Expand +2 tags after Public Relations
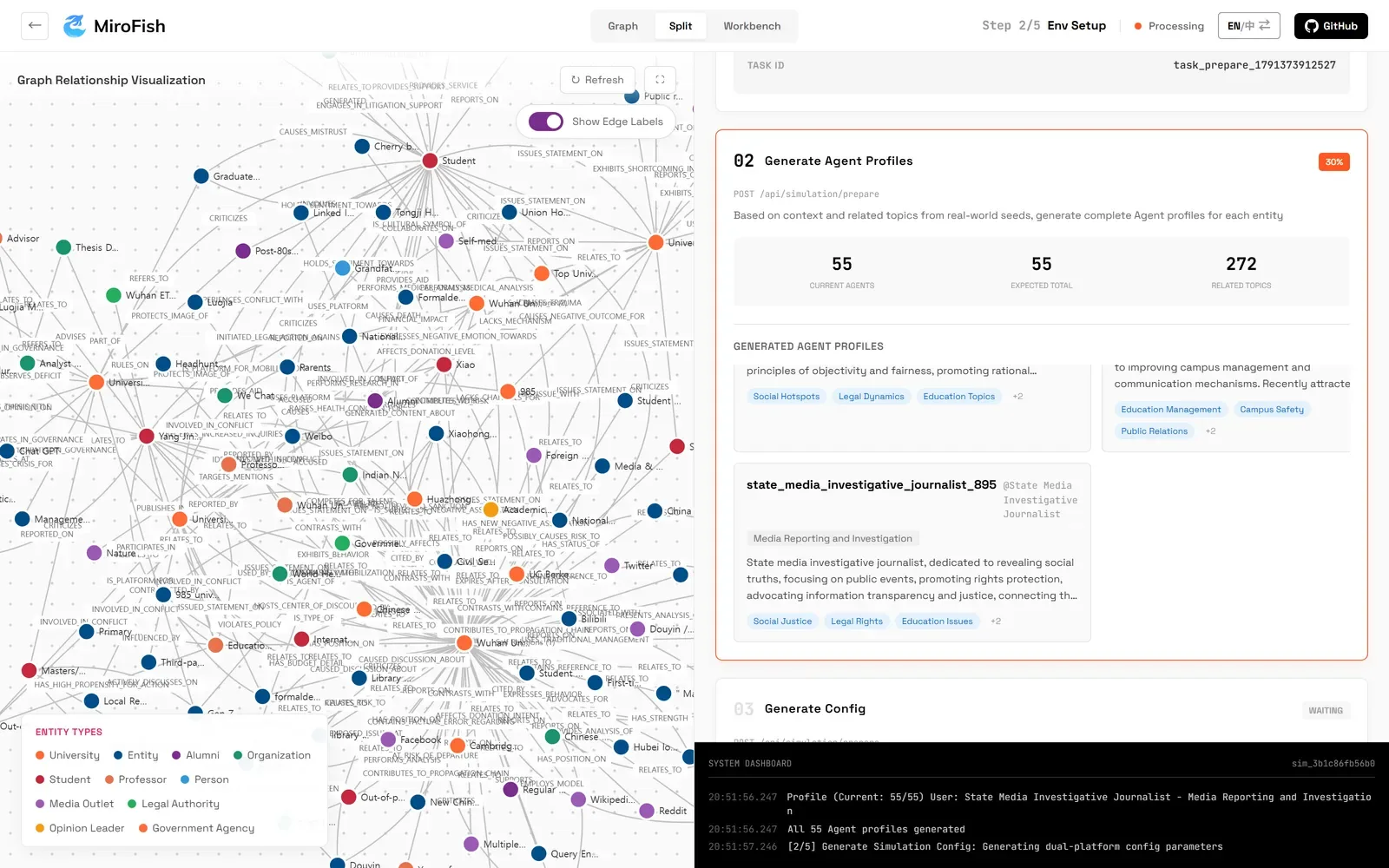The image size is (1389, 868). (1210, 431)
